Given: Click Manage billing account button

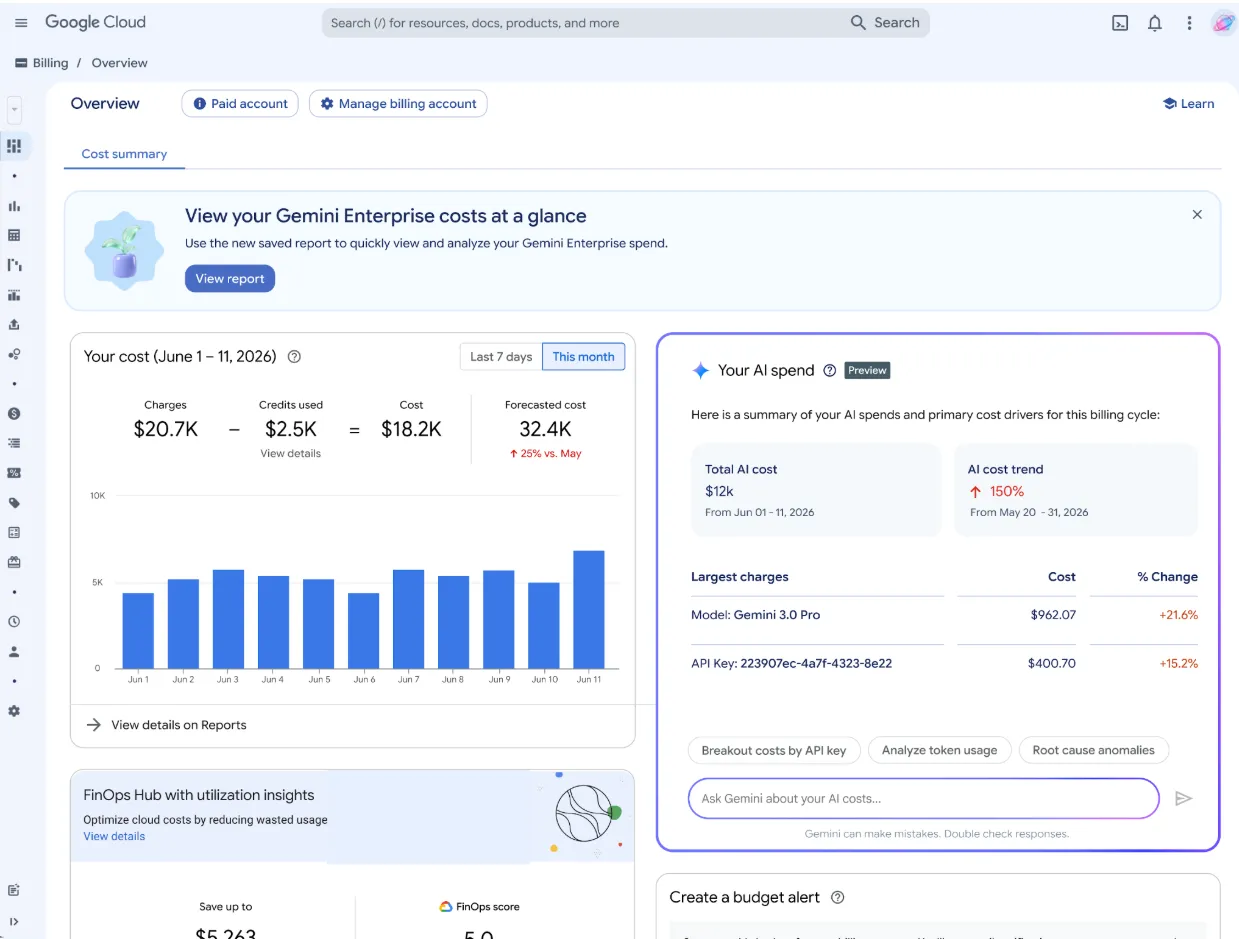Looking at the screenshot, I should tap(398, 103).
